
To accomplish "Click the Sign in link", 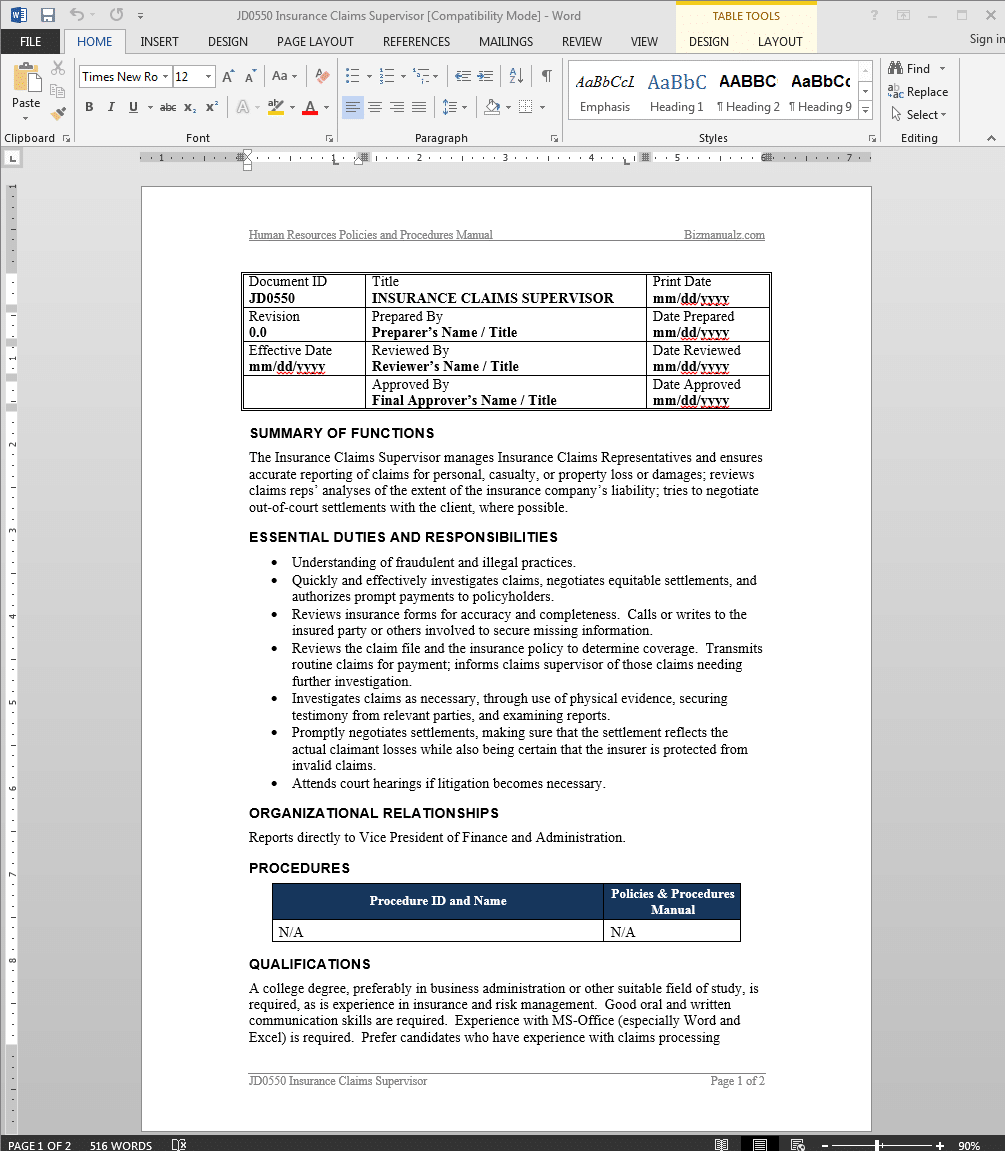I will pyautogui.click(x=987, y=39).
